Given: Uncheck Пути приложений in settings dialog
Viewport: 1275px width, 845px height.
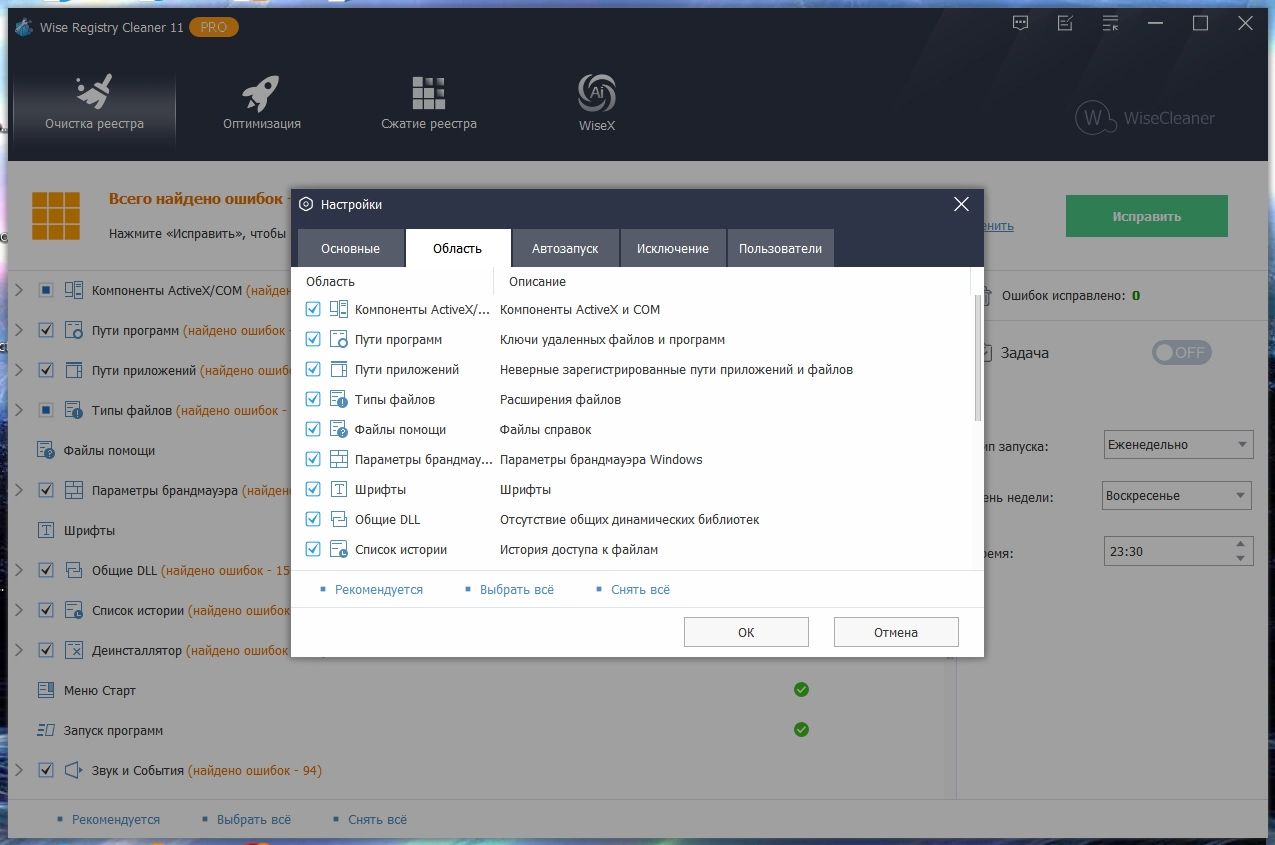Looking at the screenshot, I should pos(313,369).
